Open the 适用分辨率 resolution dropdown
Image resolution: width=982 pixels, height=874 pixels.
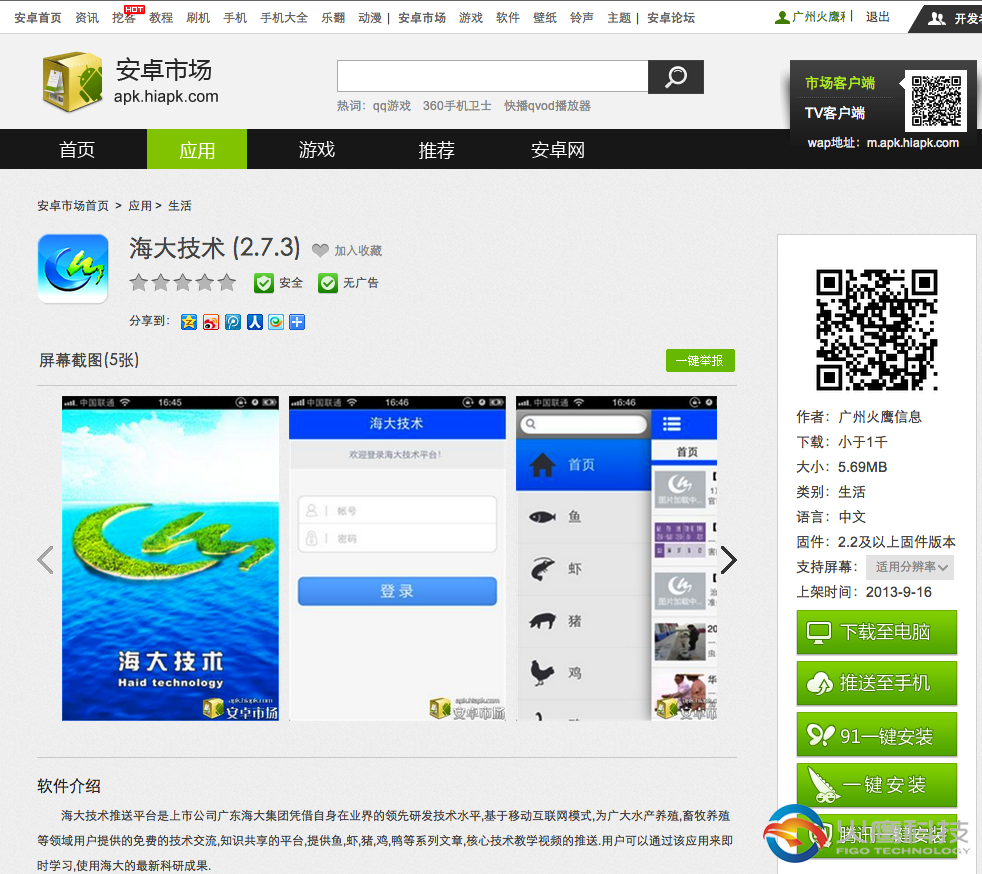click(909, 567)
